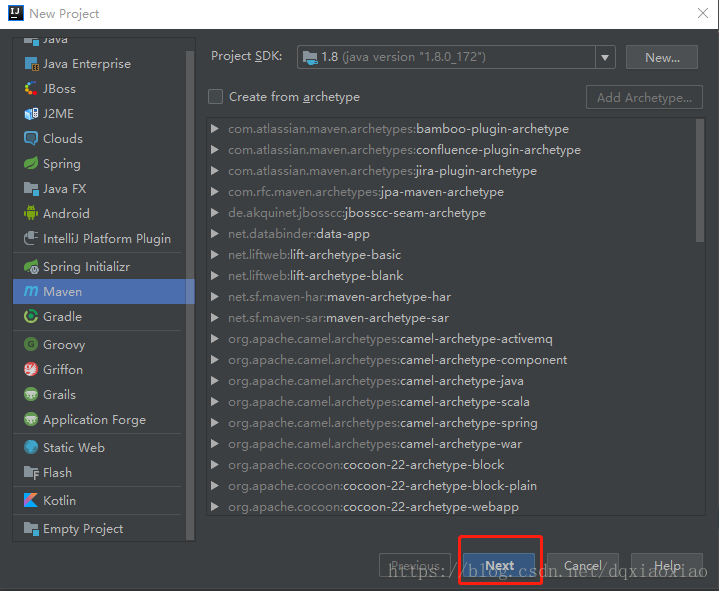Select camel-archetype-java entry

[x=376, y=381]
